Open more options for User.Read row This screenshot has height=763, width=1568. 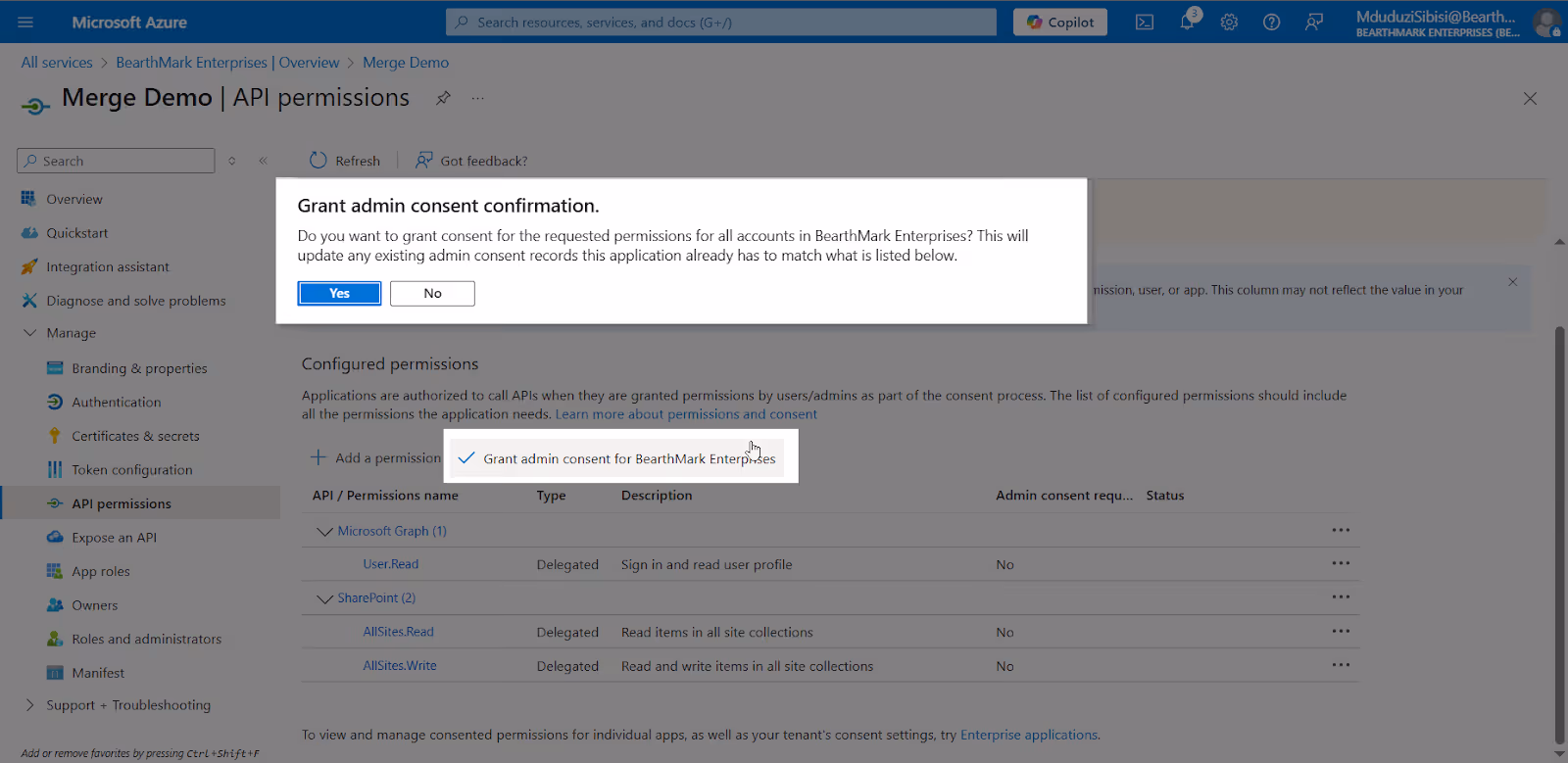coord(1341,563)
